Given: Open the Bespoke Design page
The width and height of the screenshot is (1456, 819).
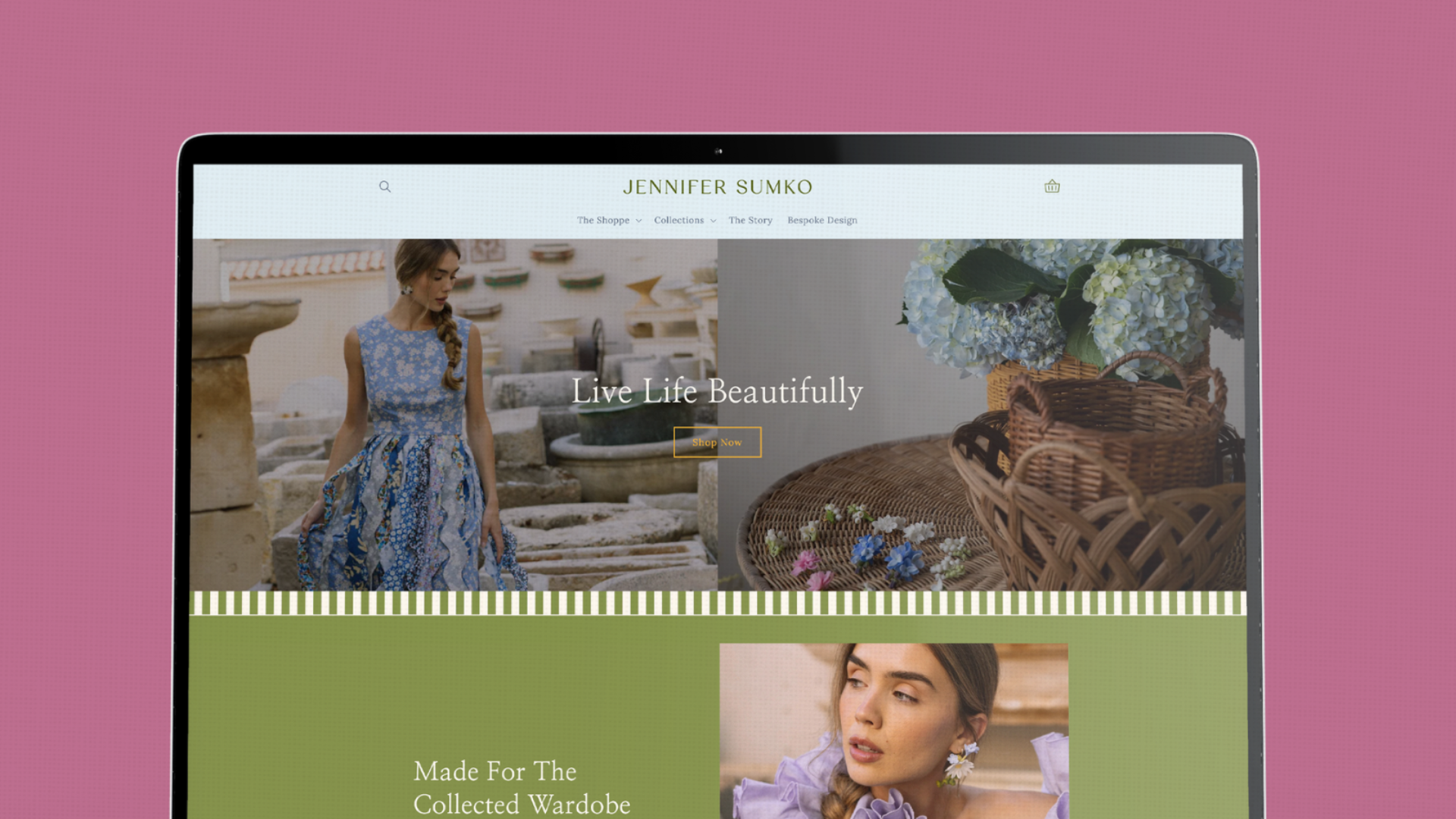Looking at the screenshot, I should coord(822,221).
